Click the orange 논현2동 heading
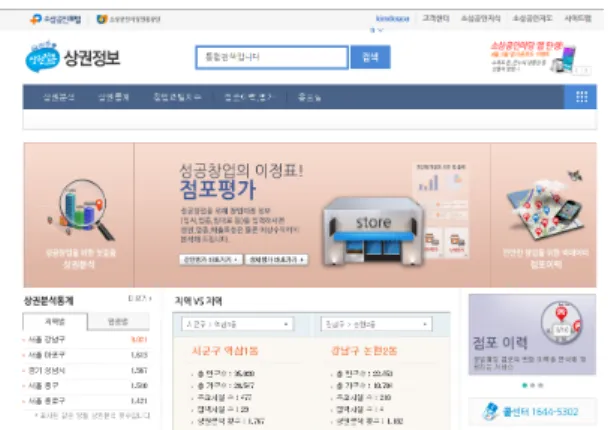The image size is (608, 430). tap(364, 351)
